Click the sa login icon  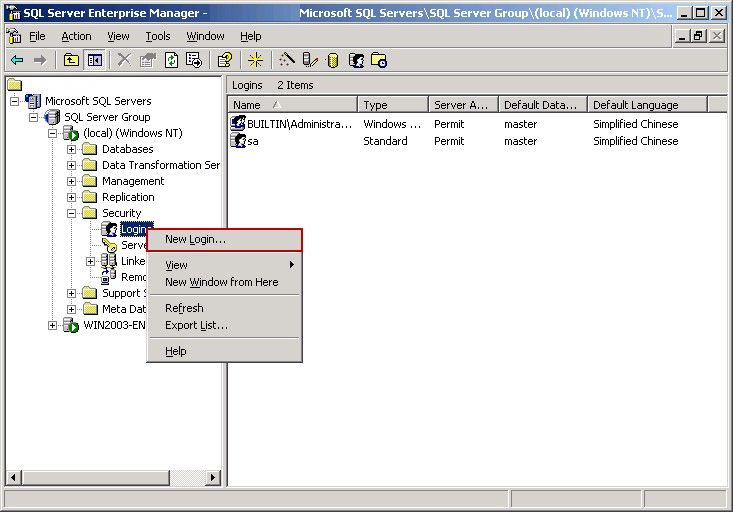[238, 140]
